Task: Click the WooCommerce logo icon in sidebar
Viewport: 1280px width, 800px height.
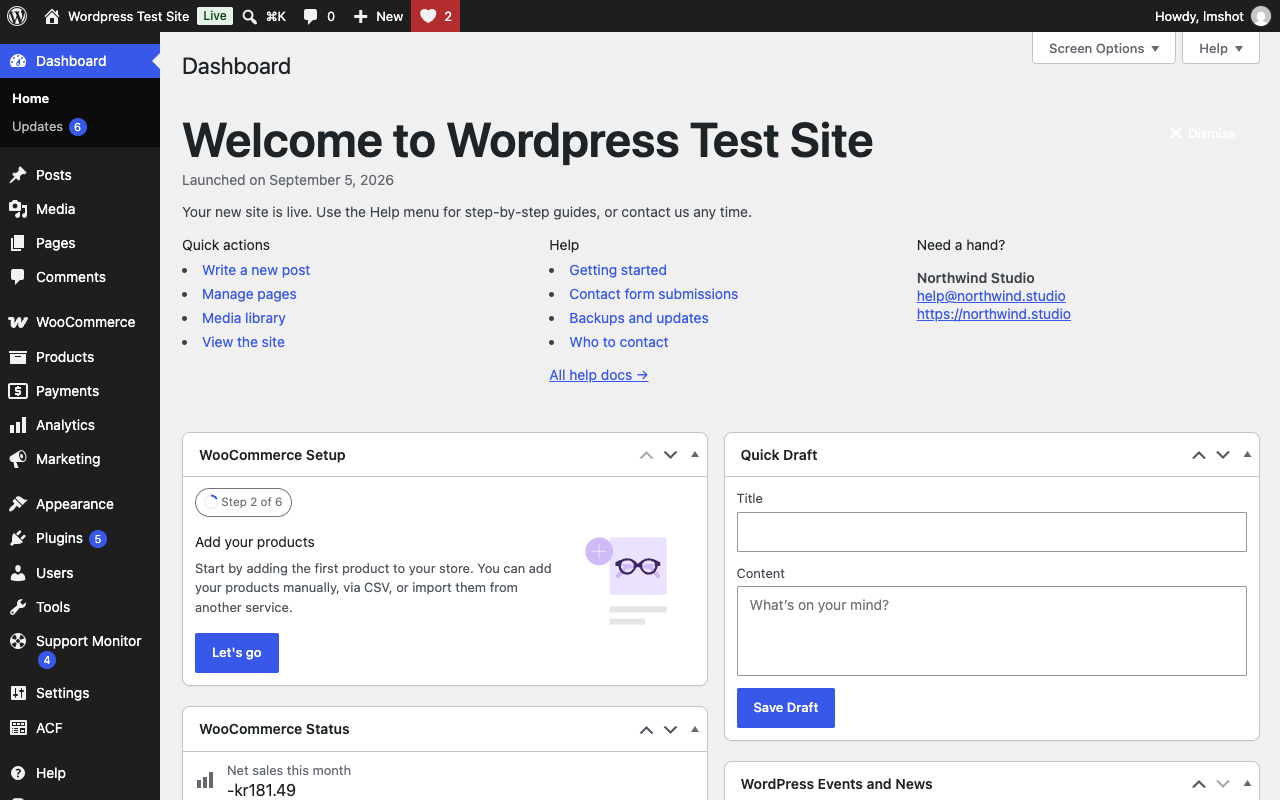Action: point(18,322)
